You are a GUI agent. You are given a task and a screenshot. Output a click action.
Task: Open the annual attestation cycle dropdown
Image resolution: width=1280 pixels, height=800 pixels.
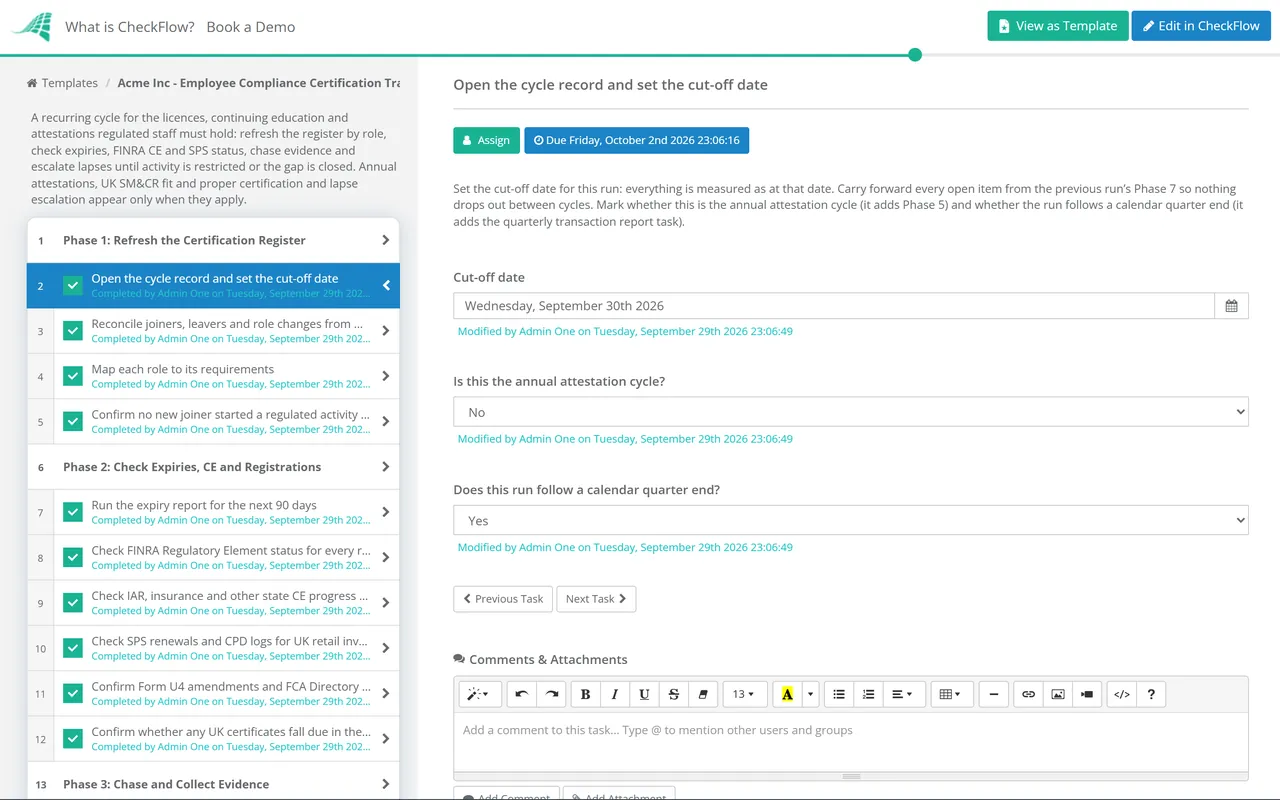pos(851,412)
